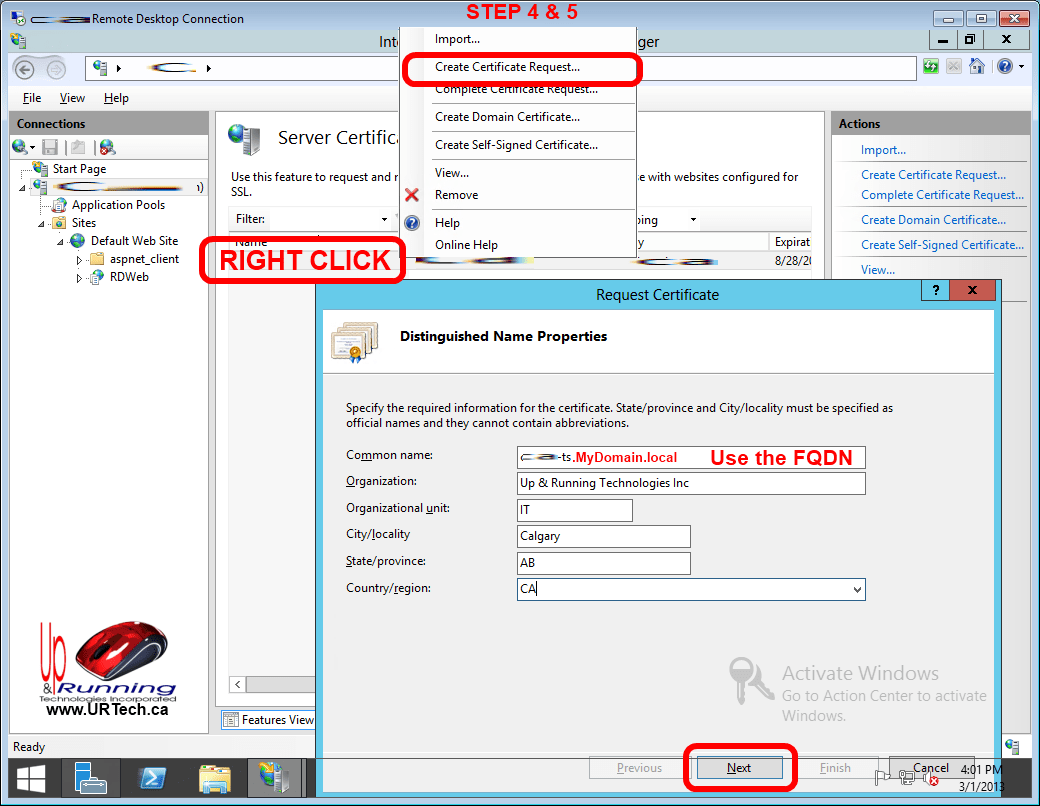The height and width of the screenshot is (806, 1040).
Task: Open PowerShell from the taskbar
Action: tap(151, 779)
